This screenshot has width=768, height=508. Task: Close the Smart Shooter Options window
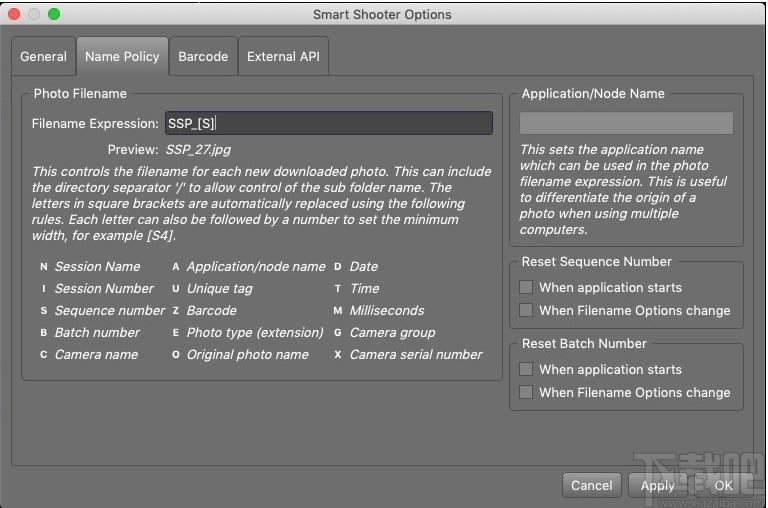tap(14, 14)
